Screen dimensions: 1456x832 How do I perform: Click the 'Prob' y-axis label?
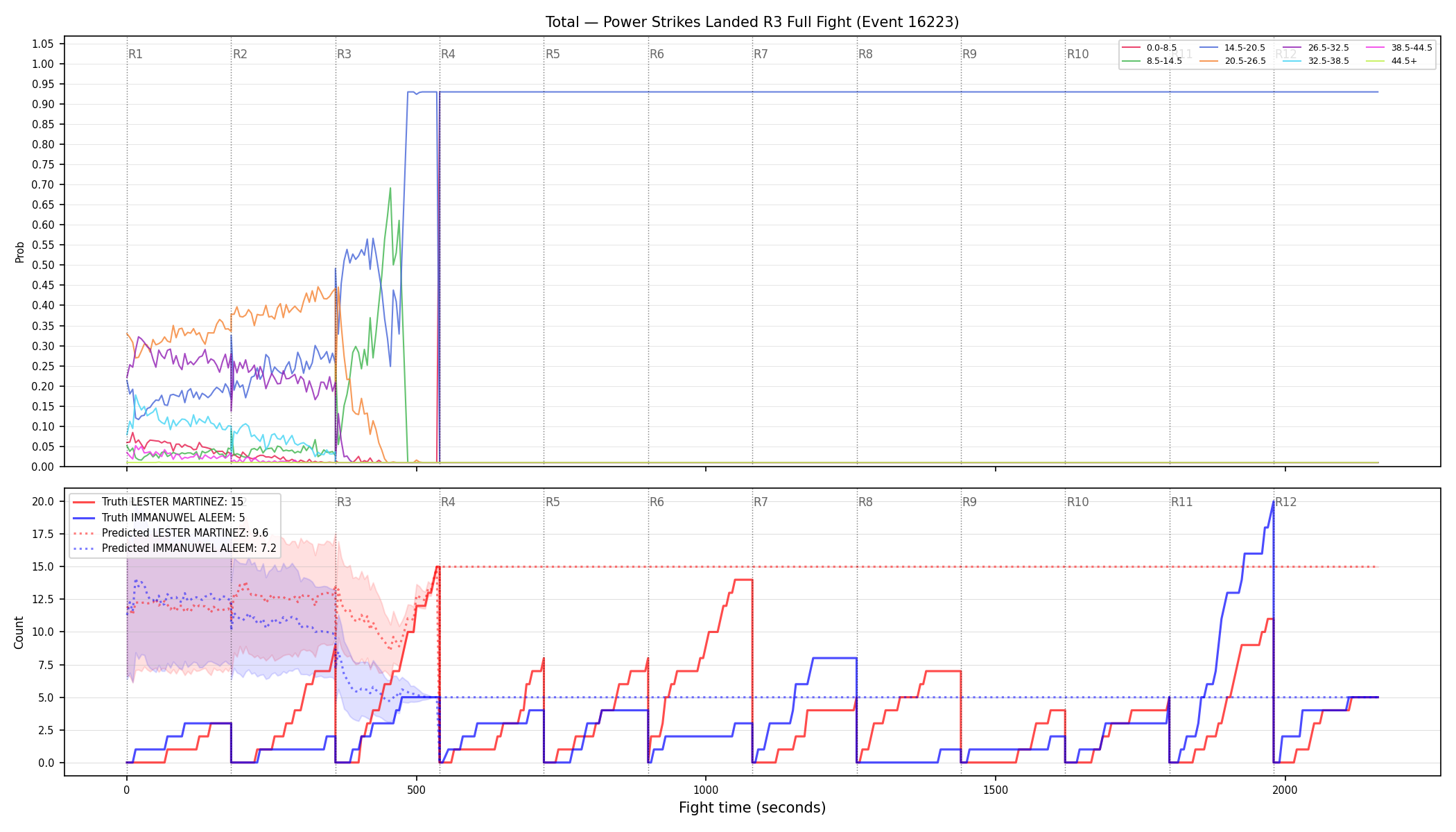[x=19, y=252]
